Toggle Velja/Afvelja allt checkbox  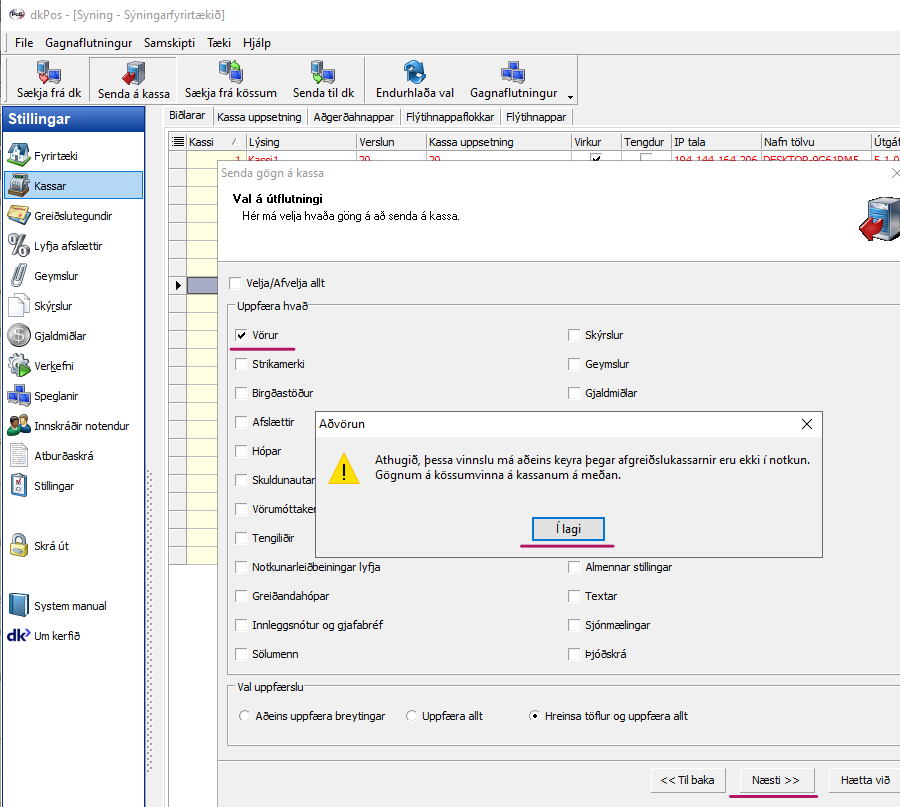click(x=235, y=283)
